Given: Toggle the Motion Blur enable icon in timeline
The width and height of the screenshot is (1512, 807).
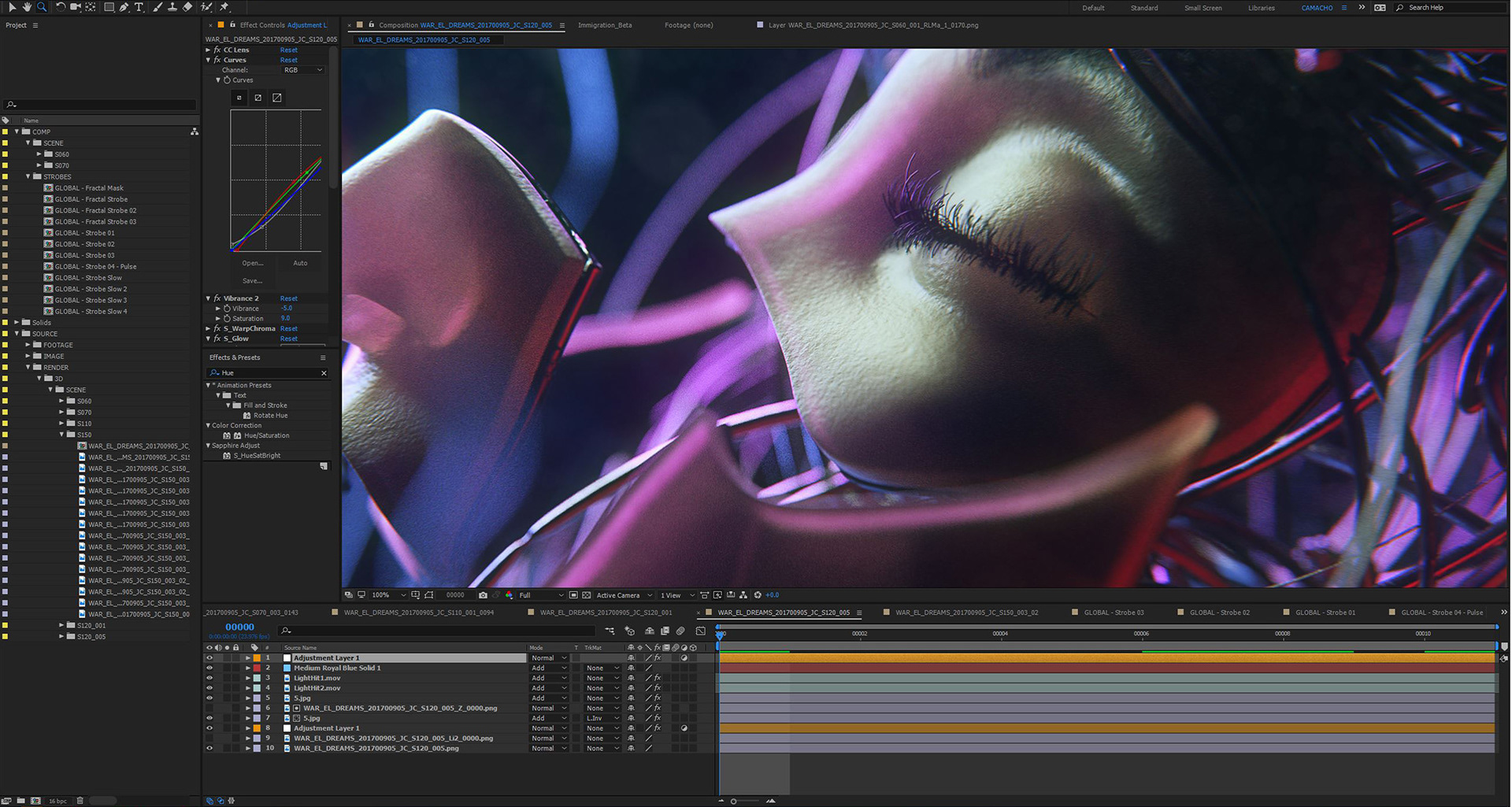Looking at the screenshot, I should (681, 631).
